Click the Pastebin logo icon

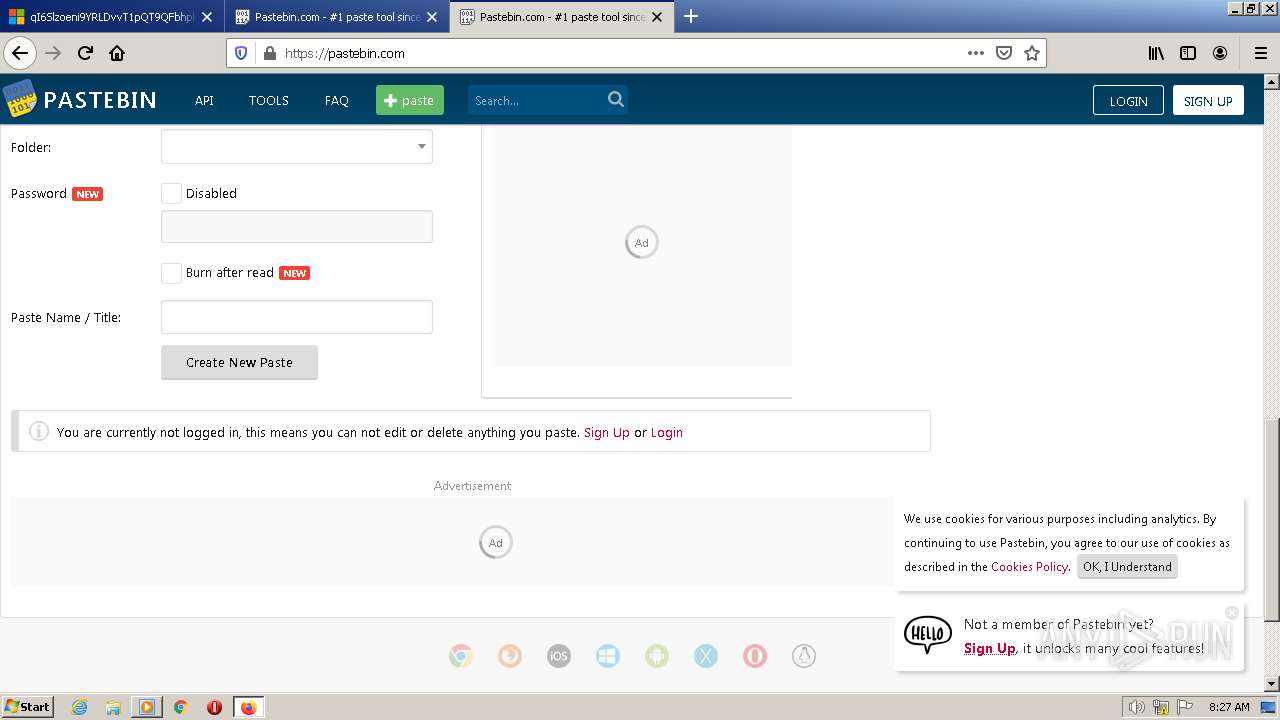click(19, 98)
